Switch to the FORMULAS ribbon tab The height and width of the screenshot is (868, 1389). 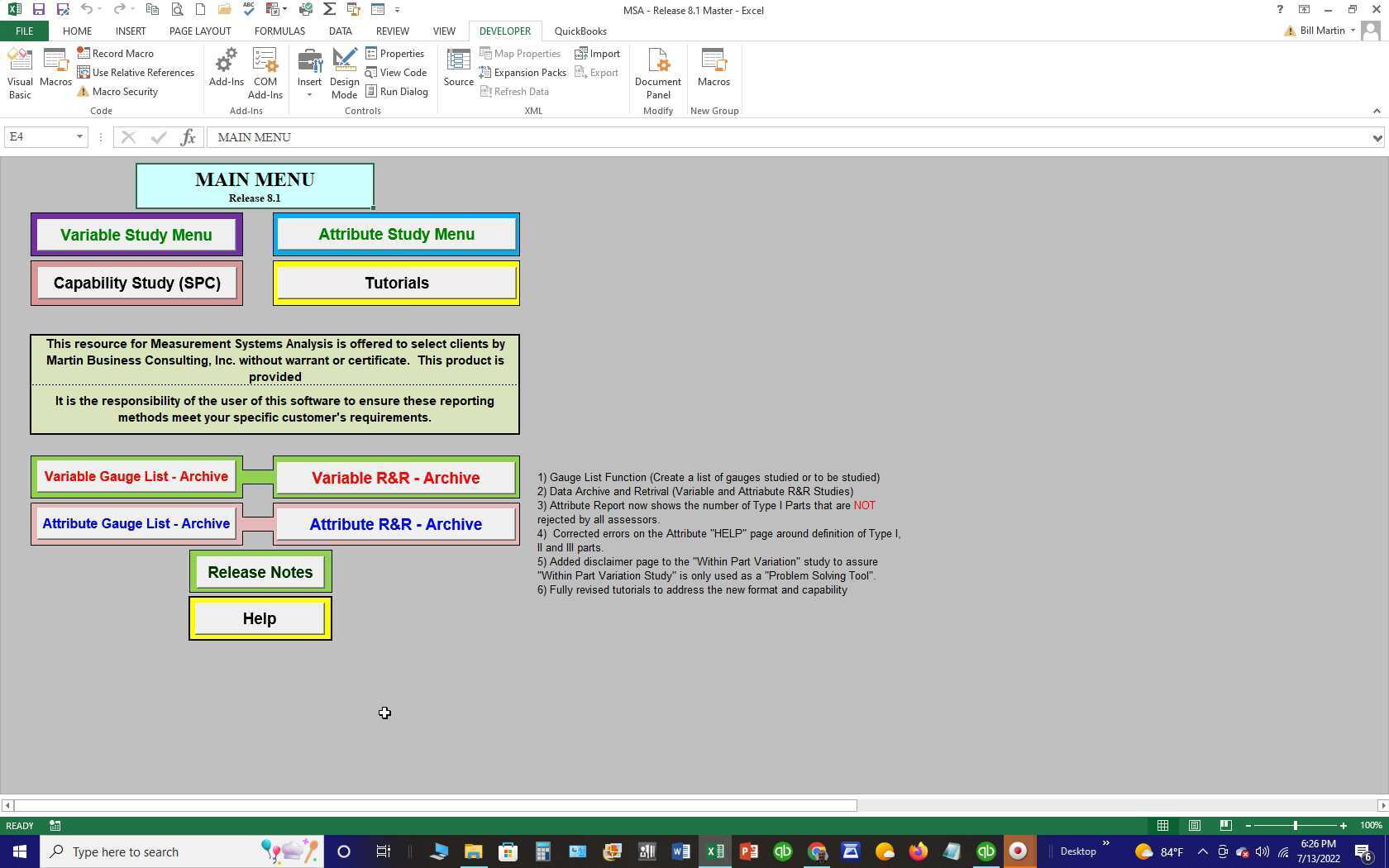[279, 31]
